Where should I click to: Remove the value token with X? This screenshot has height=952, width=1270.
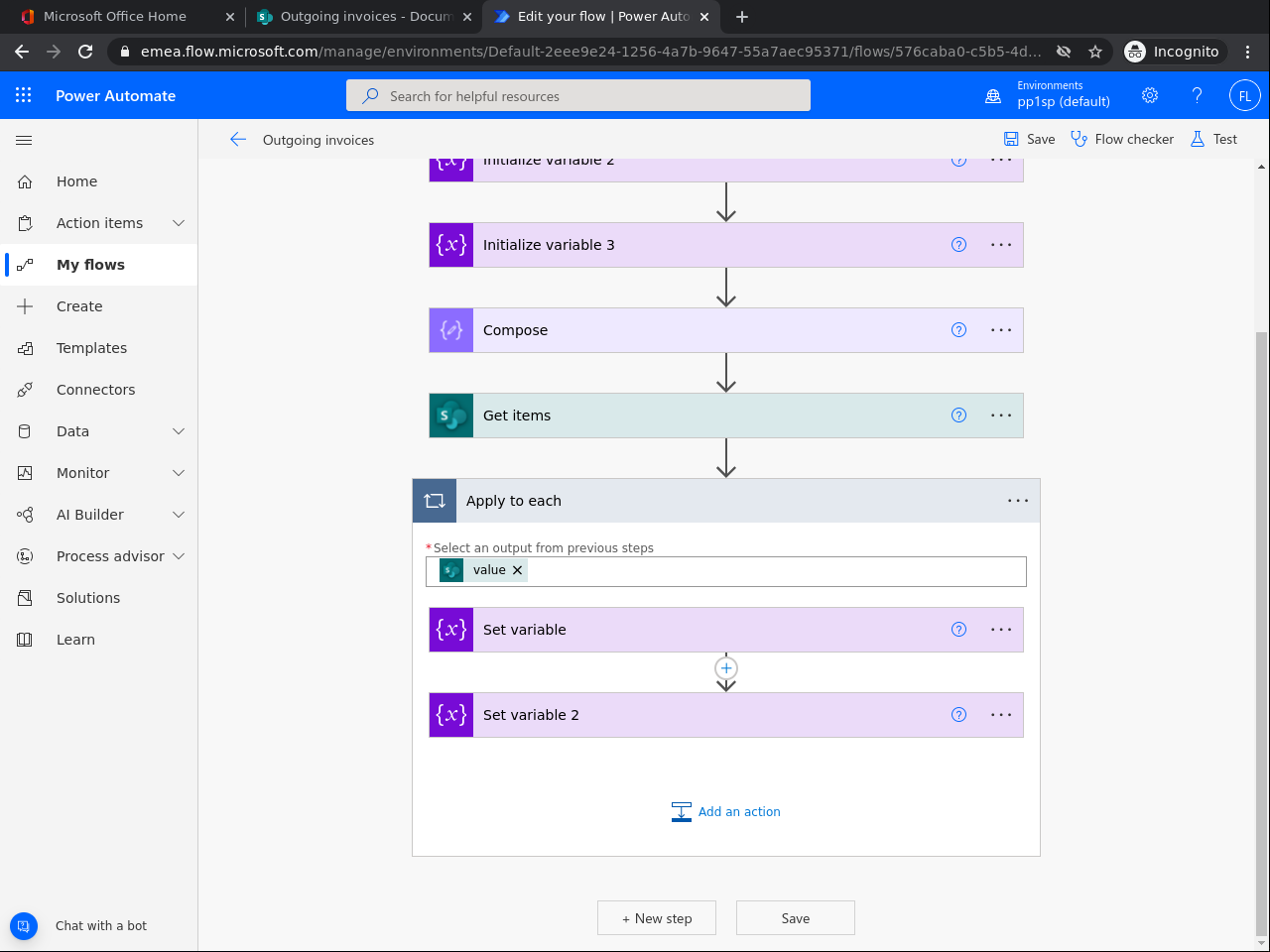[517, 570]
